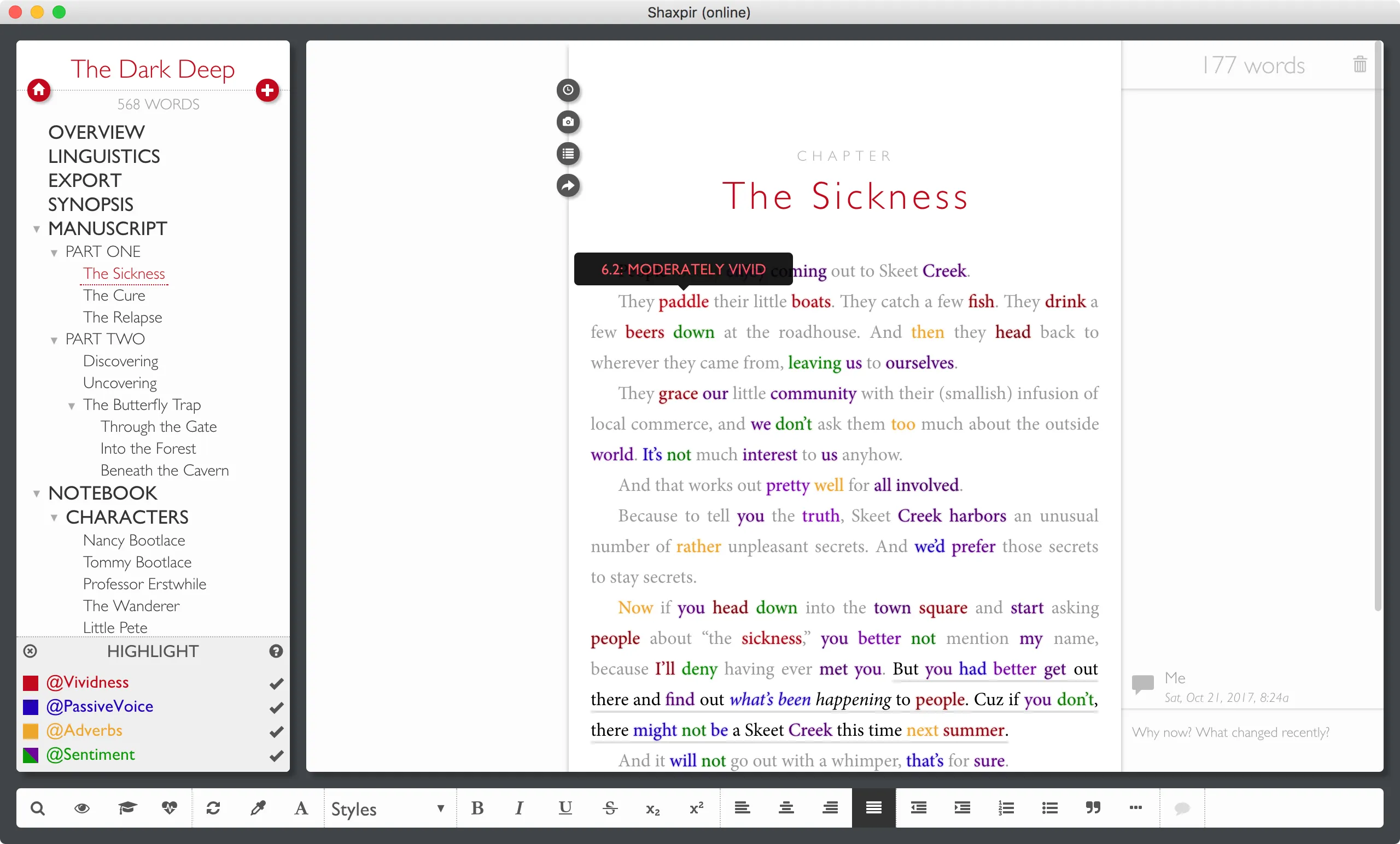The width and height of the screenshot is (1400, 844).
Task: Open the LINGUISTICS section
Action: tap(104, 156)
